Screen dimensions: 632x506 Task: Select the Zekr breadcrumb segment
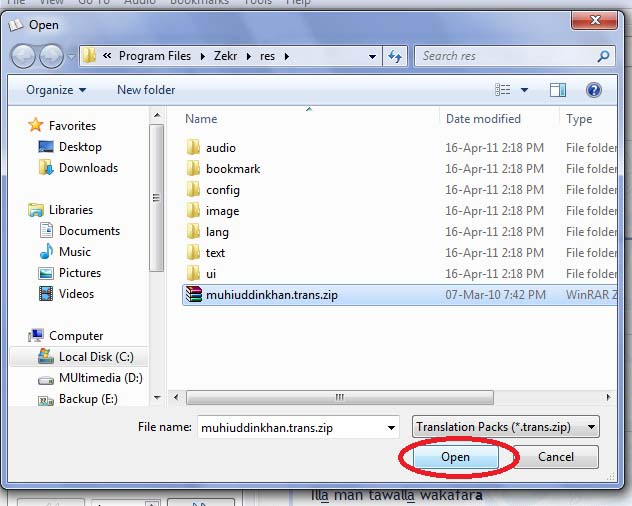click(x=225, y=56)
